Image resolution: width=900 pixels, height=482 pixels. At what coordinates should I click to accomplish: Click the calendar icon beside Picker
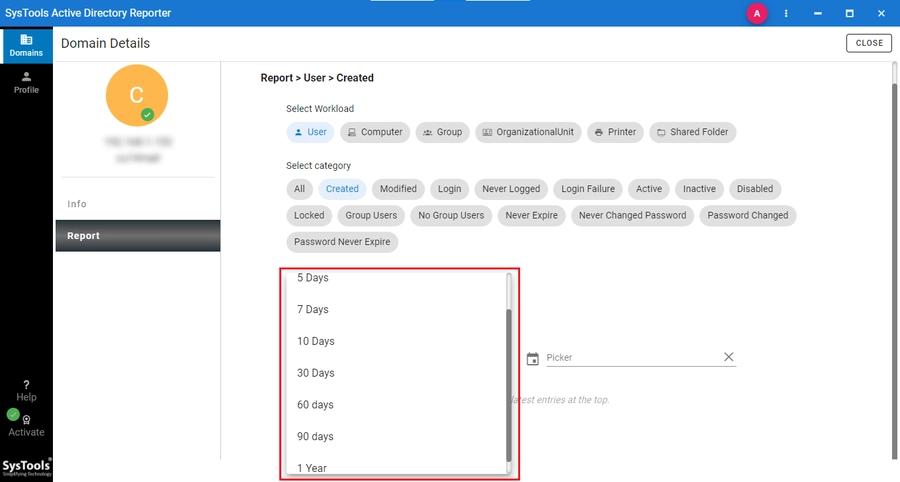point(533,359)
